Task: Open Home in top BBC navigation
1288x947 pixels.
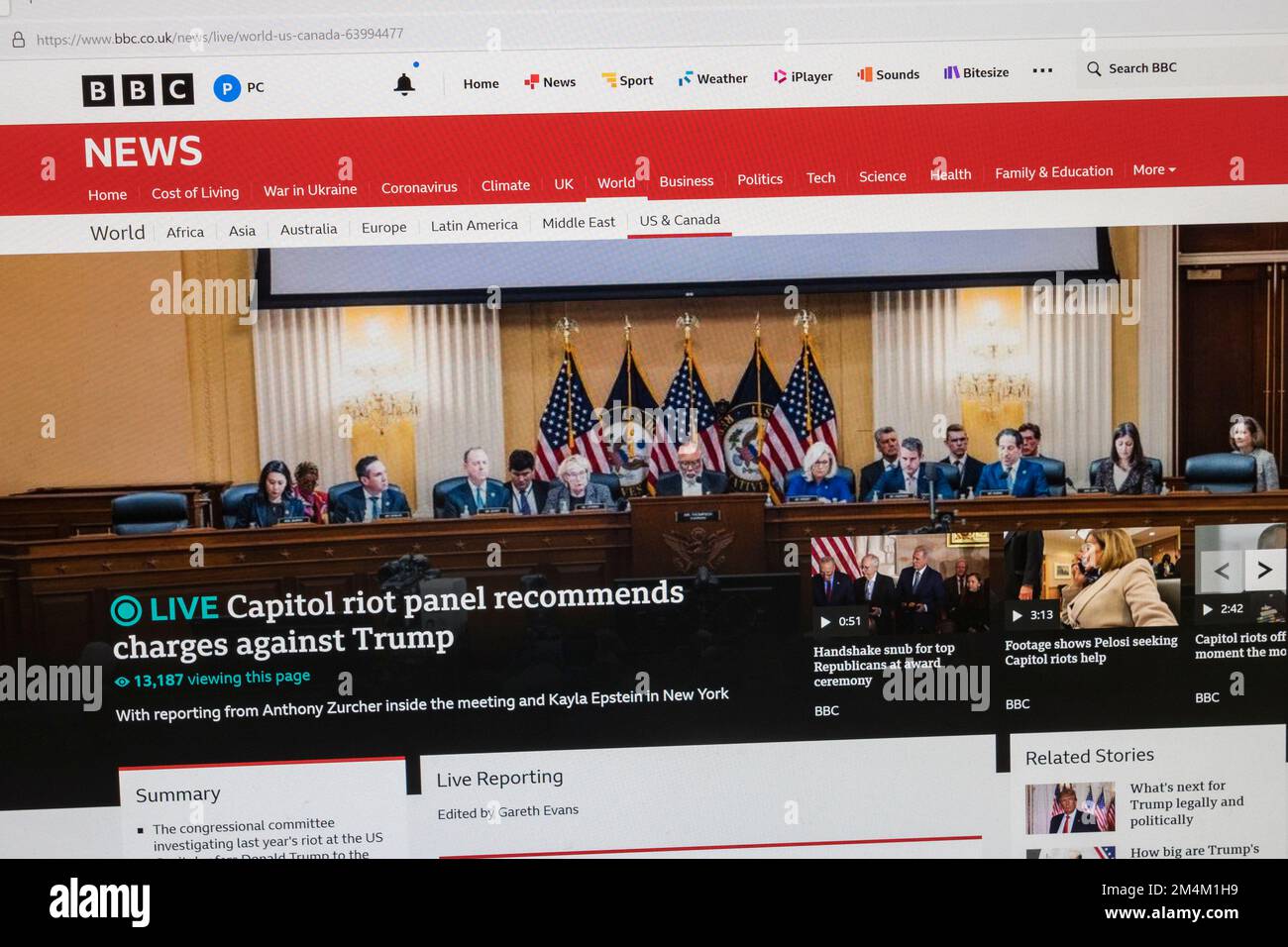Action: [x=481, y=84]
